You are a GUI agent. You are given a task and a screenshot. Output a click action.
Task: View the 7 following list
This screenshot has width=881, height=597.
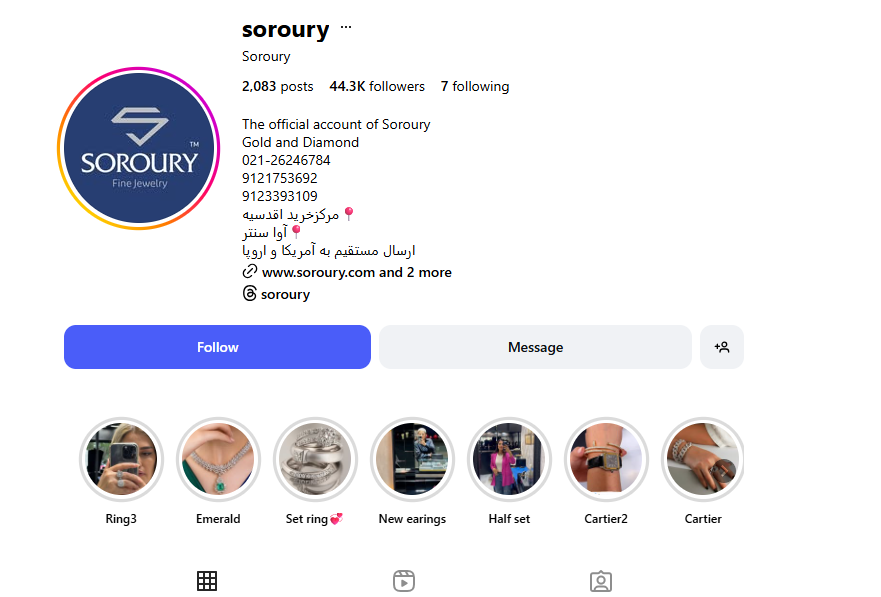pos(475,86)
